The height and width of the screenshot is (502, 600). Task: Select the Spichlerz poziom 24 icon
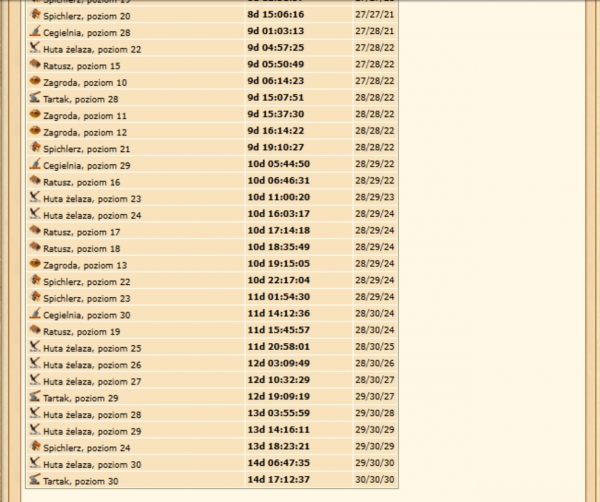(x=35, y=447)
